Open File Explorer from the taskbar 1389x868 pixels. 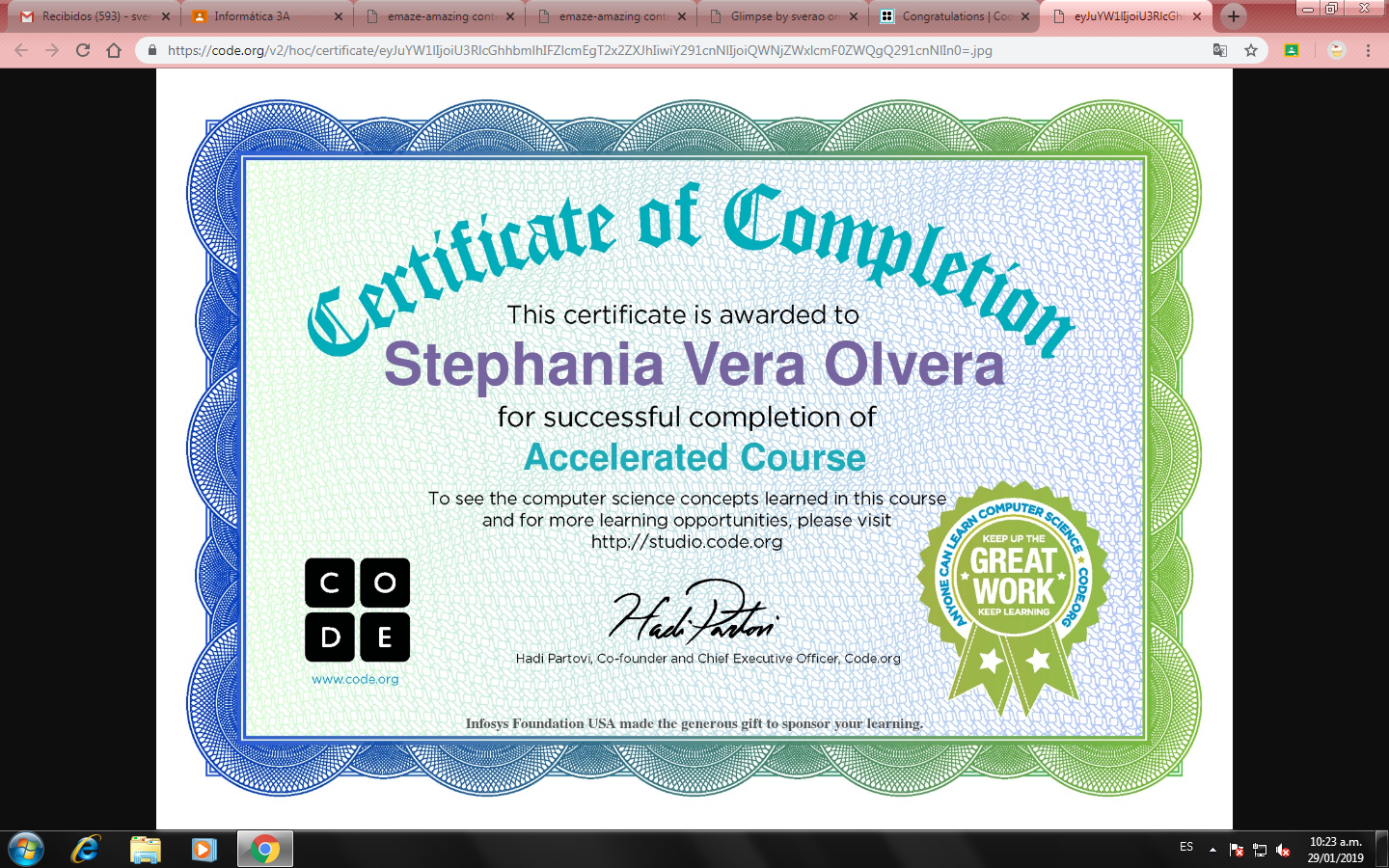pyautogui.click(x=145, y=850)
